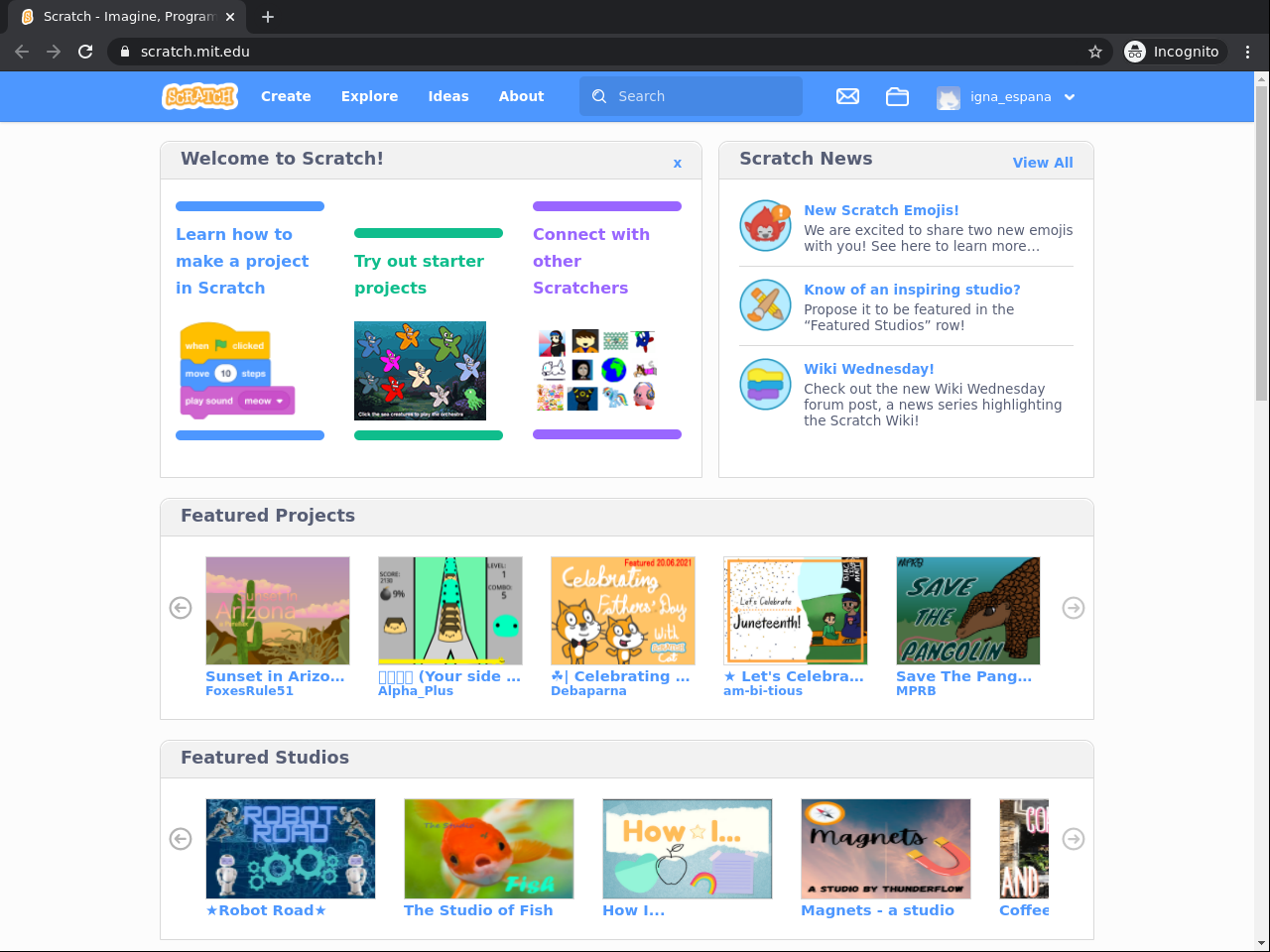The height and width of the screenshot is (952, 1270).
Task: Click Try out starter projects link
Action: pyautogui.click(x=419, y=275)
